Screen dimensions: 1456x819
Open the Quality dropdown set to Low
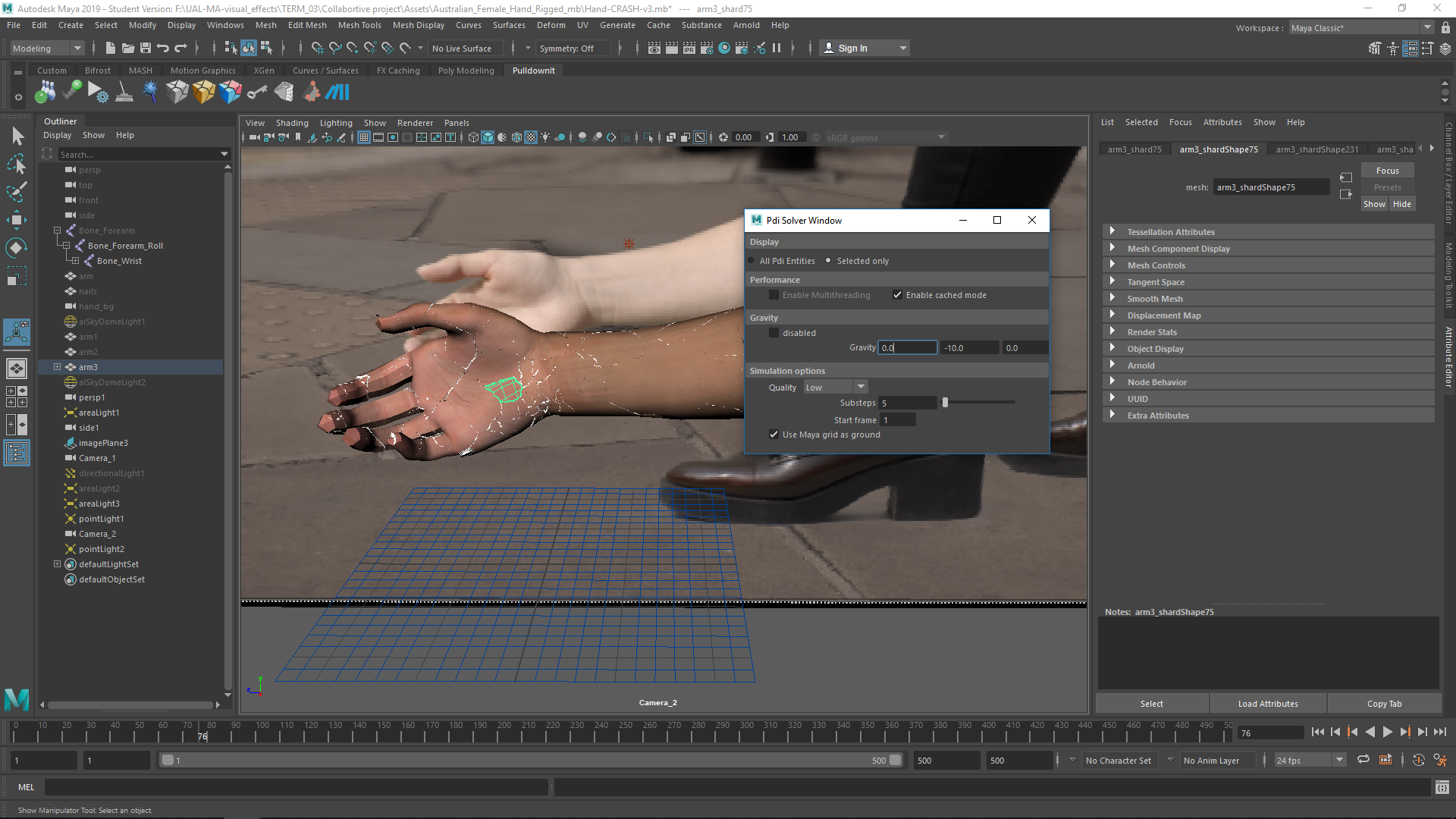836,387
